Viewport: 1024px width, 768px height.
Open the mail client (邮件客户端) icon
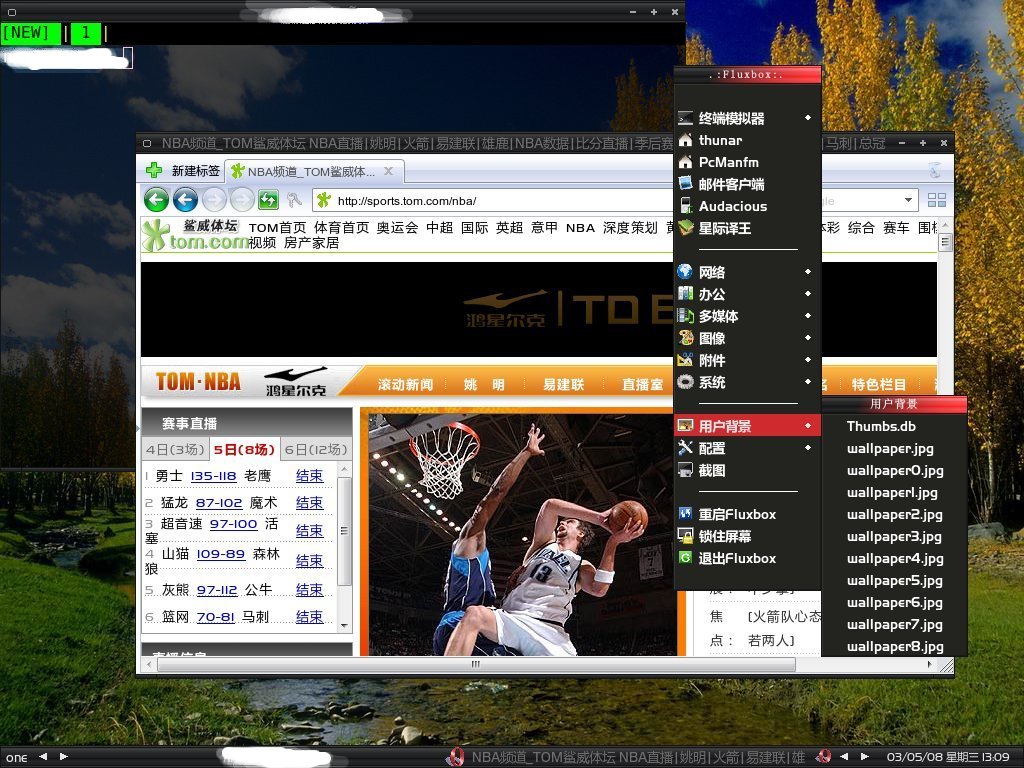point(685,184)
